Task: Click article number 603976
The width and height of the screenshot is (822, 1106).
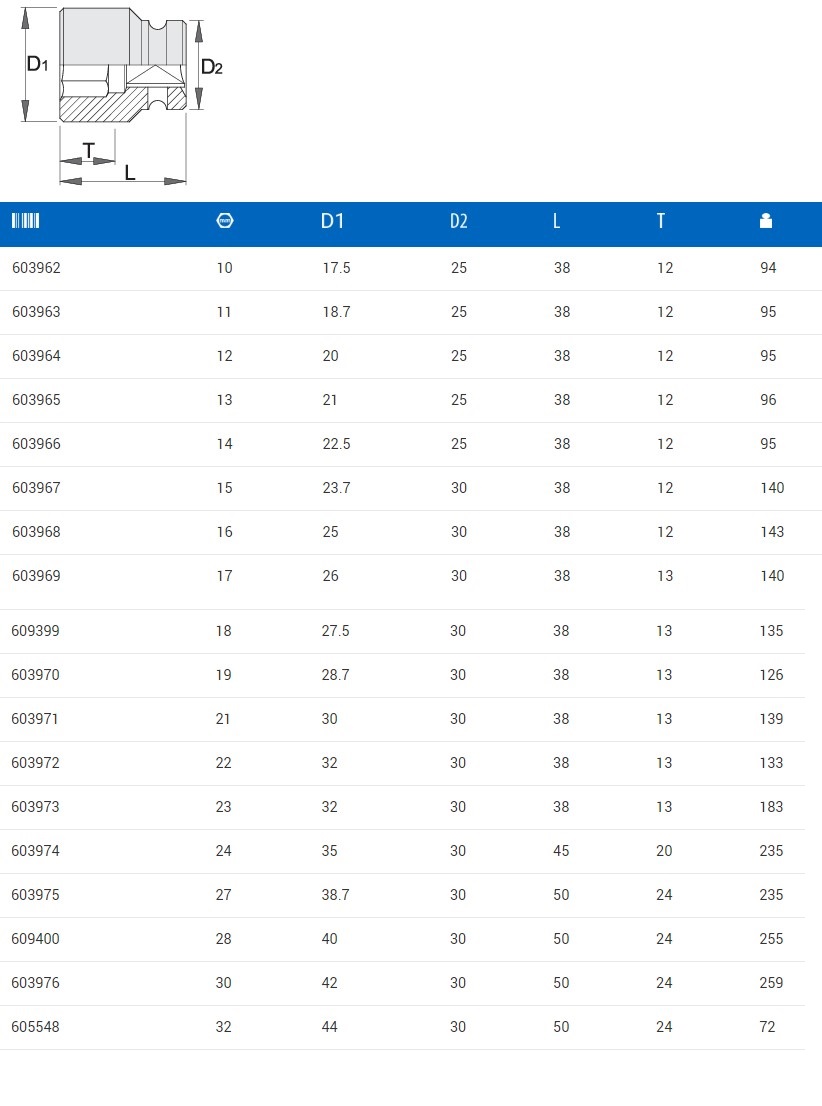Action: pos(35,983)
